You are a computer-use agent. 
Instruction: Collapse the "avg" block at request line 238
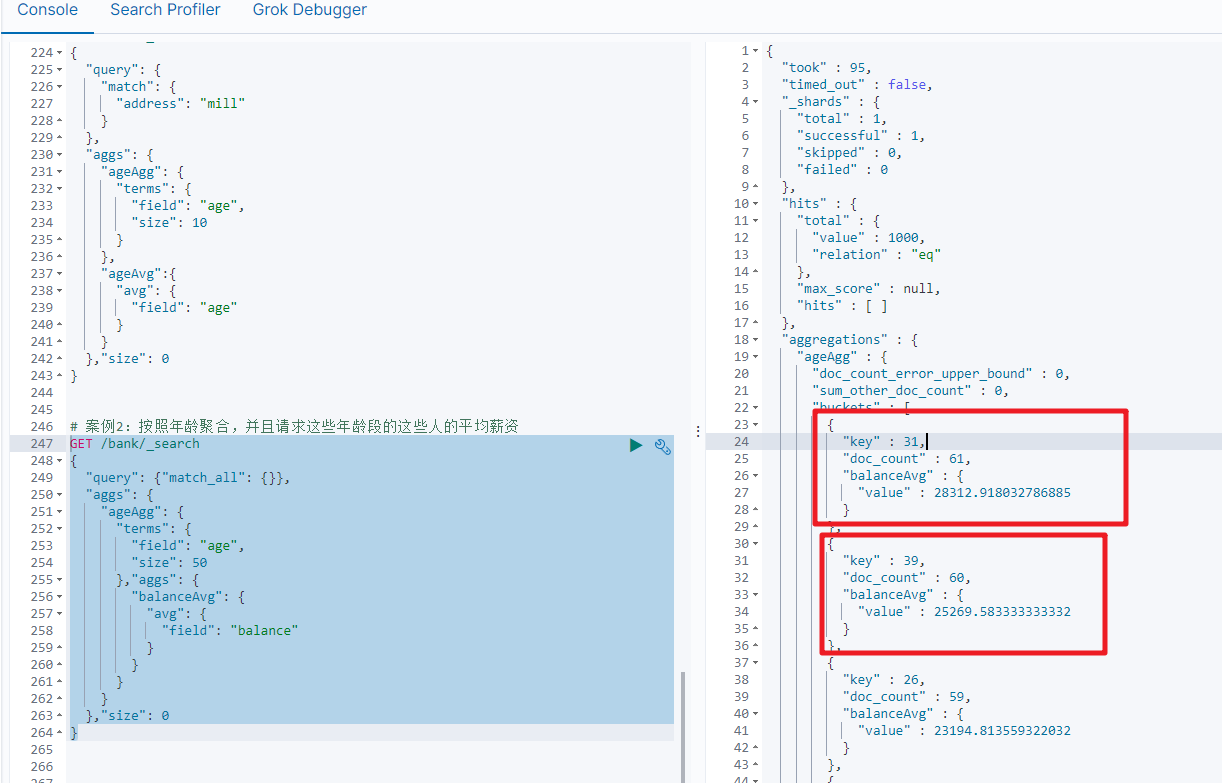point(59,290)
